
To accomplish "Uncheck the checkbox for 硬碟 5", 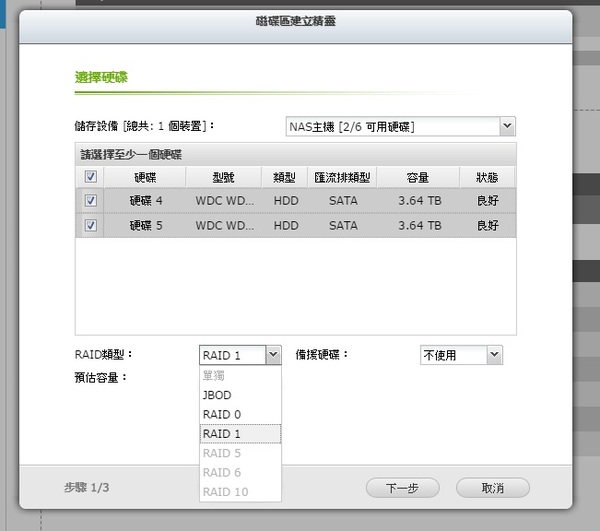I will (x=91, y=226).
